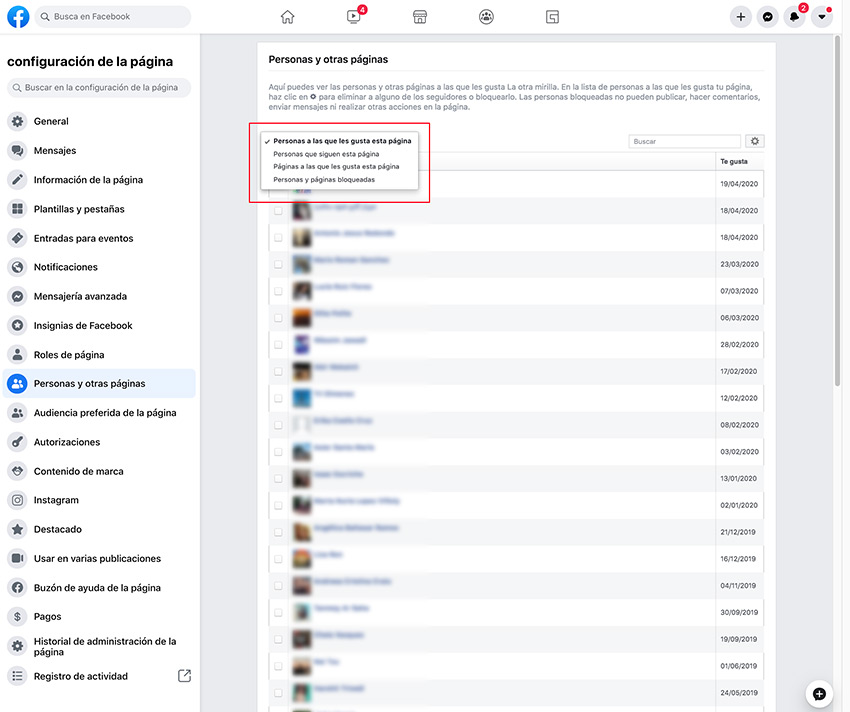850x712 pixels.
Task: Open Facebook Marketplace from the top bar
Action: click(419, 16)
